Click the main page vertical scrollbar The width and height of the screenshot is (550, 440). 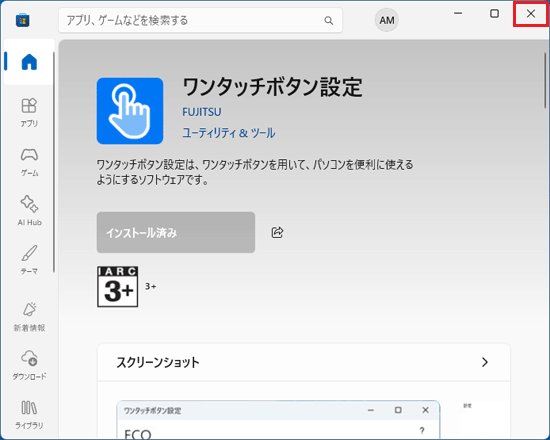coord(545,80)
